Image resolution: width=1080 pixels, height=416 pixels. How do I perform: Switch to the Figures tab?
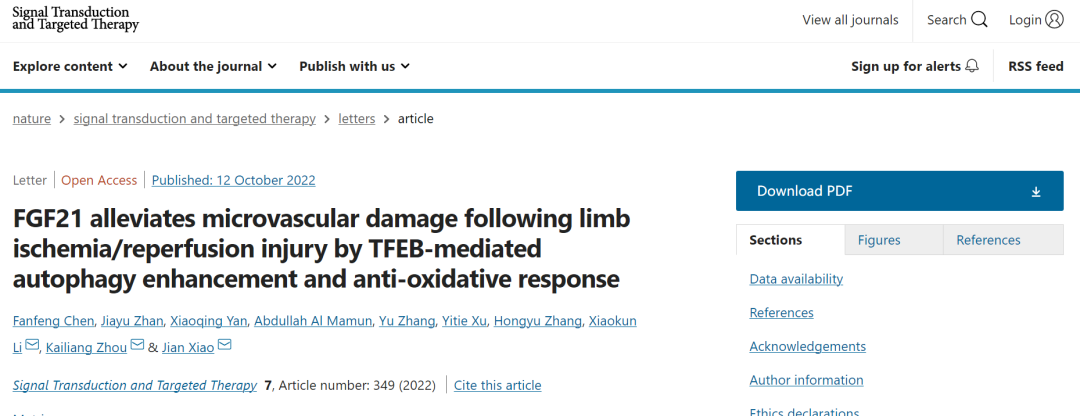(x=879, y=240)
